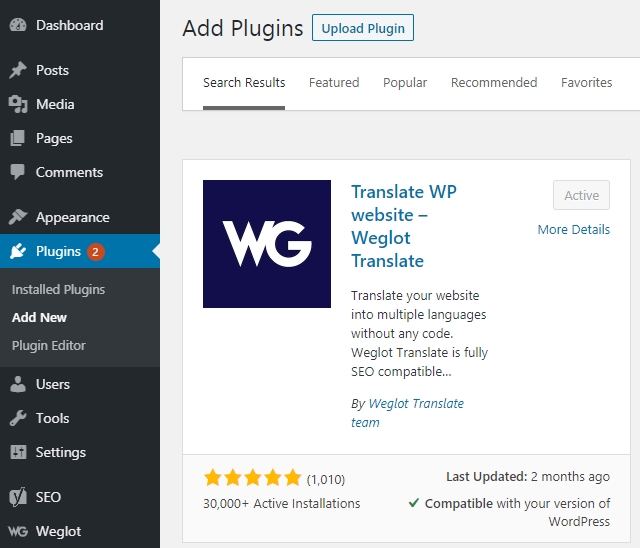
Task: Open the Tools wrench icon
Action: click(x=18, y=418)
